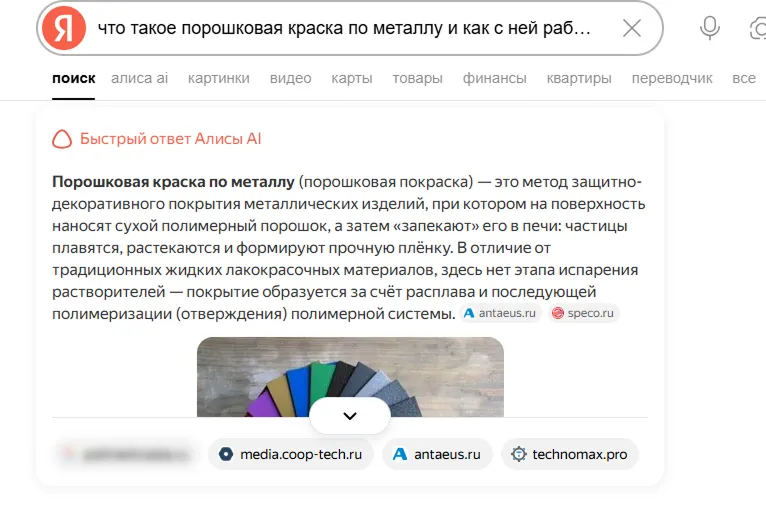Click the blurred source chip
This screenshot has width=766, height=509.
tap(126, 454)
